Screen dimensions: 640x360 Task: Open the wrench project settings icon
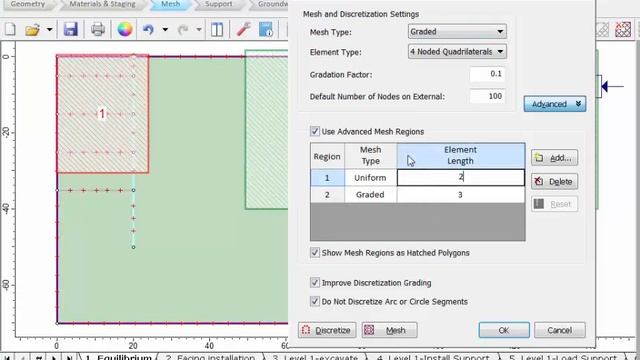click(244, 29)
